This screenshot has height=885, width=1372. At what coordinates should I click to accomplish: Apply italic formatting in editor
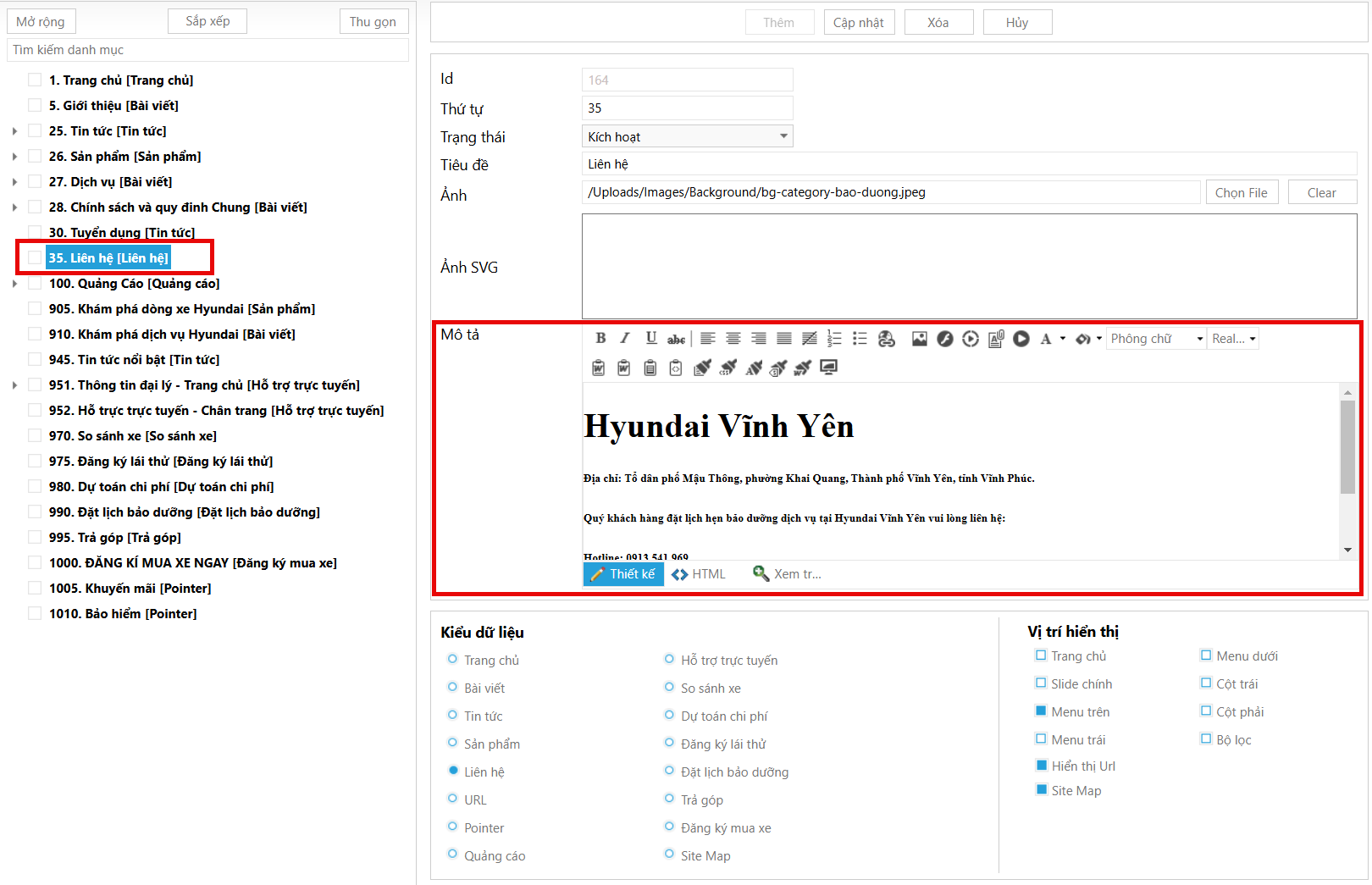[x=625, y=339]
